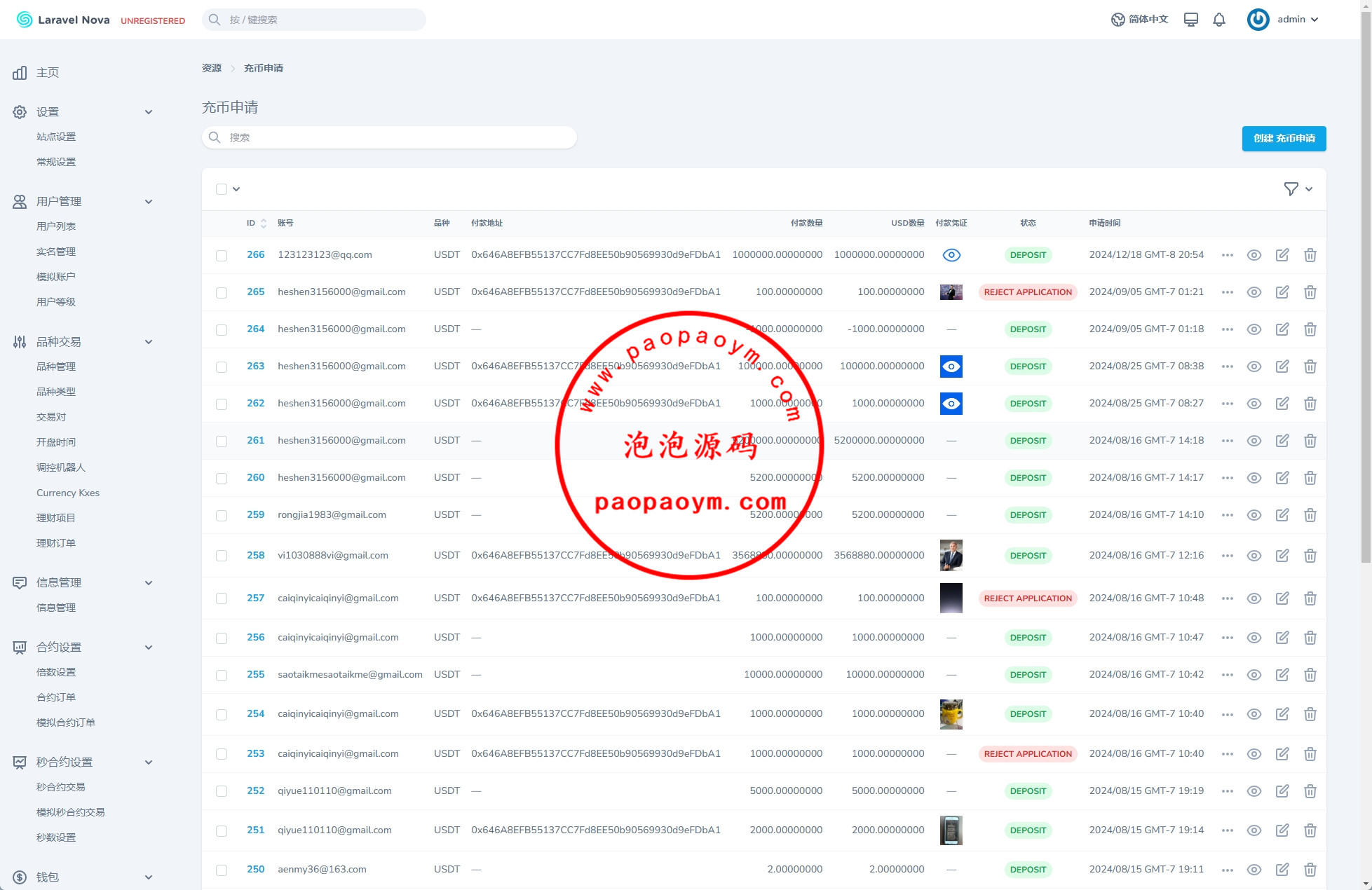1372x890 pixels.
Task: Collapse the 品种交易 sidebar section
Action: tap(149, 342)
